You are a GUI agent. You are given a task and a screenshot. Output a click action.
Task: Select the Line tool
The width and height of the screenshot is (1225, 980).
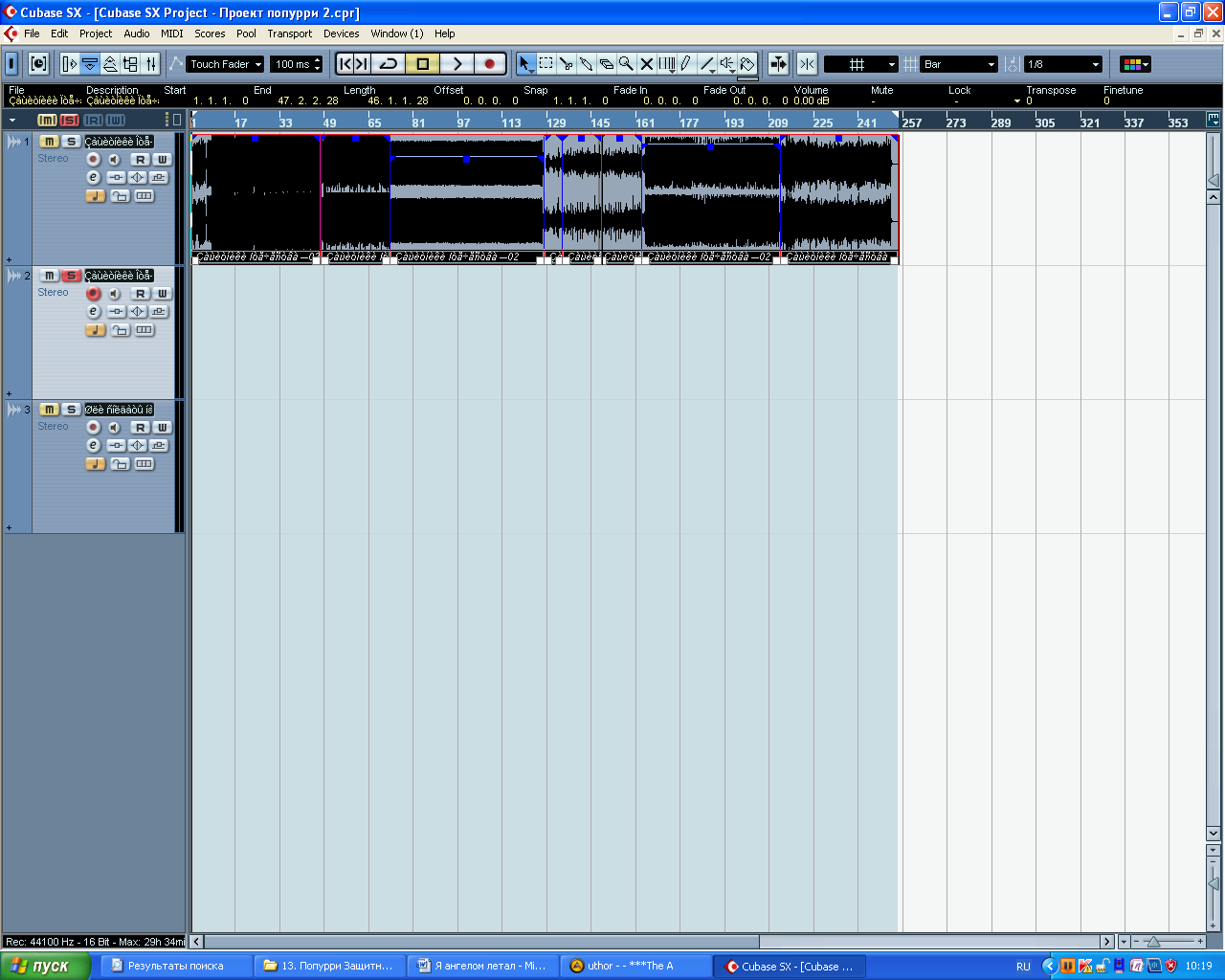[707, 64]
